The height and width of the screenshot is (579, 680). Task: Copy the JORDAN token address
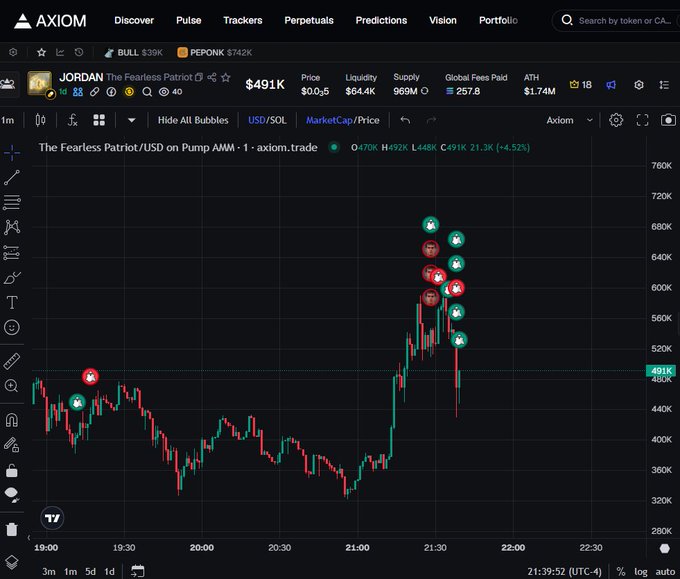tap(199, 77)
